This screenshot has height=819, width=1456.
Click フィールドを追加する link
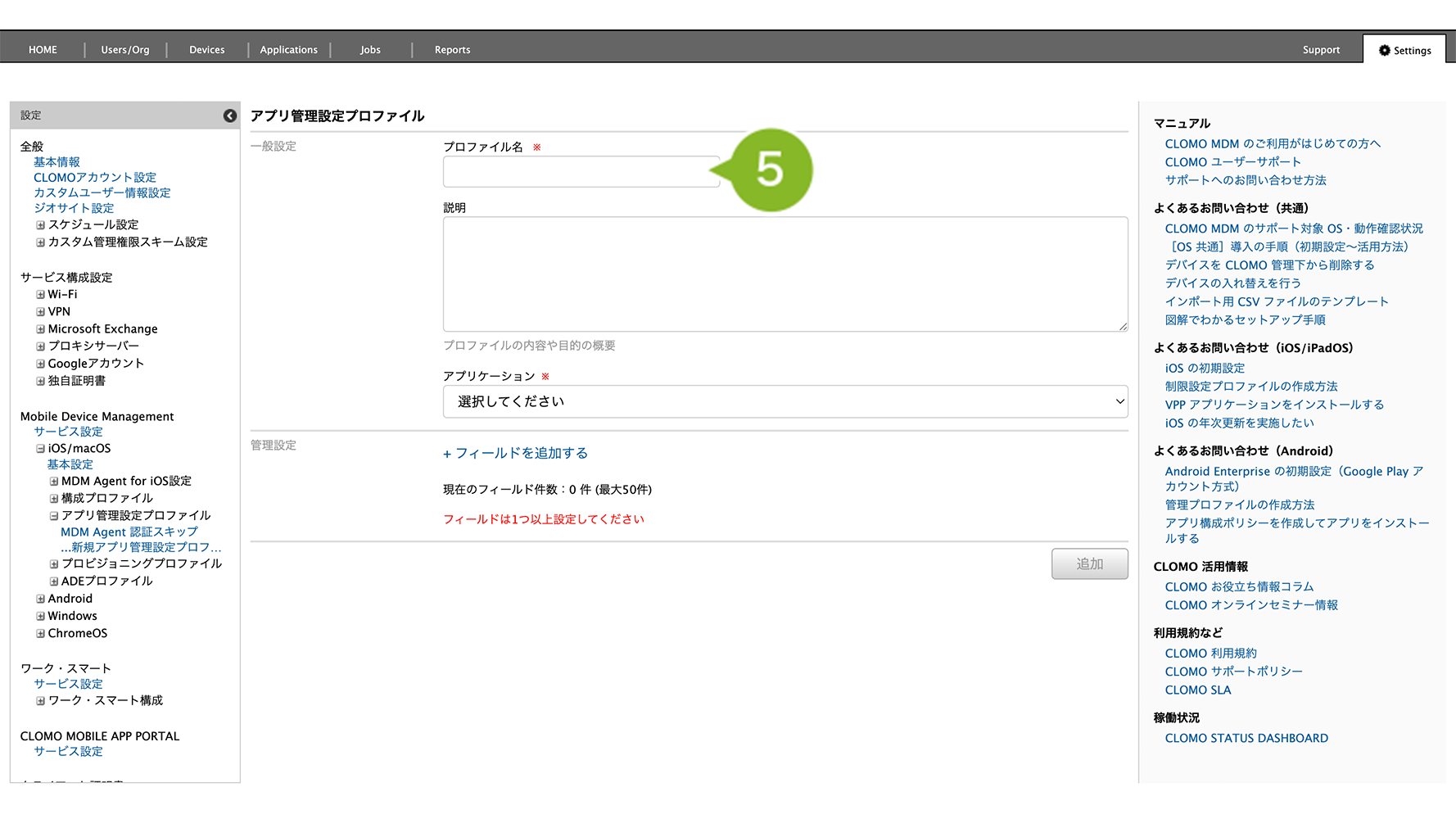point(516,453)
